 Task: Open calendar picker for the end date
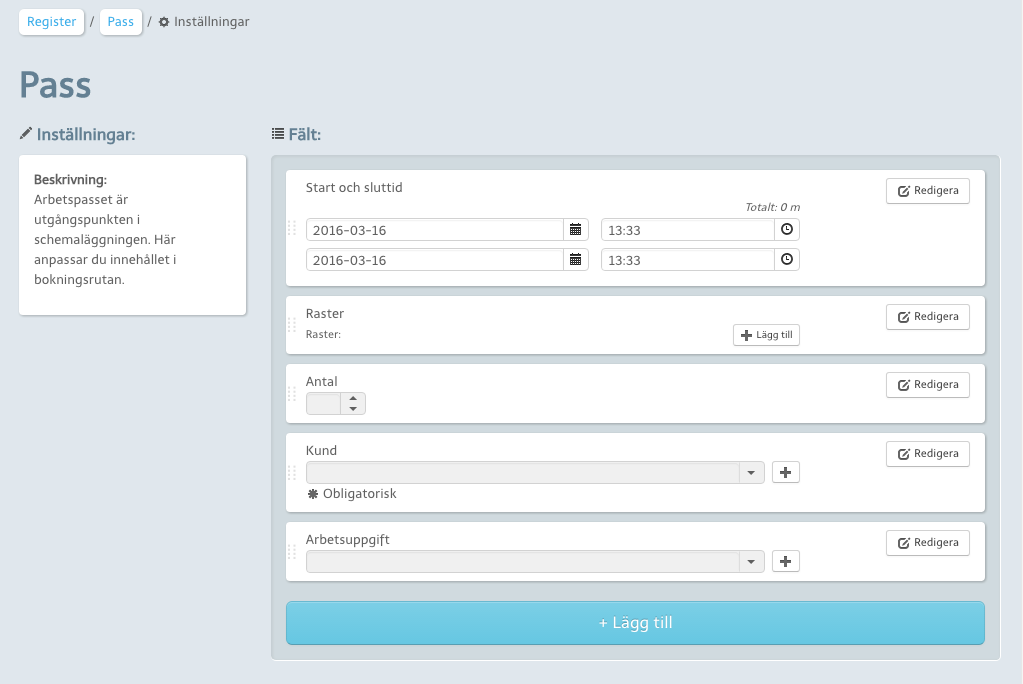click(575, 260)
